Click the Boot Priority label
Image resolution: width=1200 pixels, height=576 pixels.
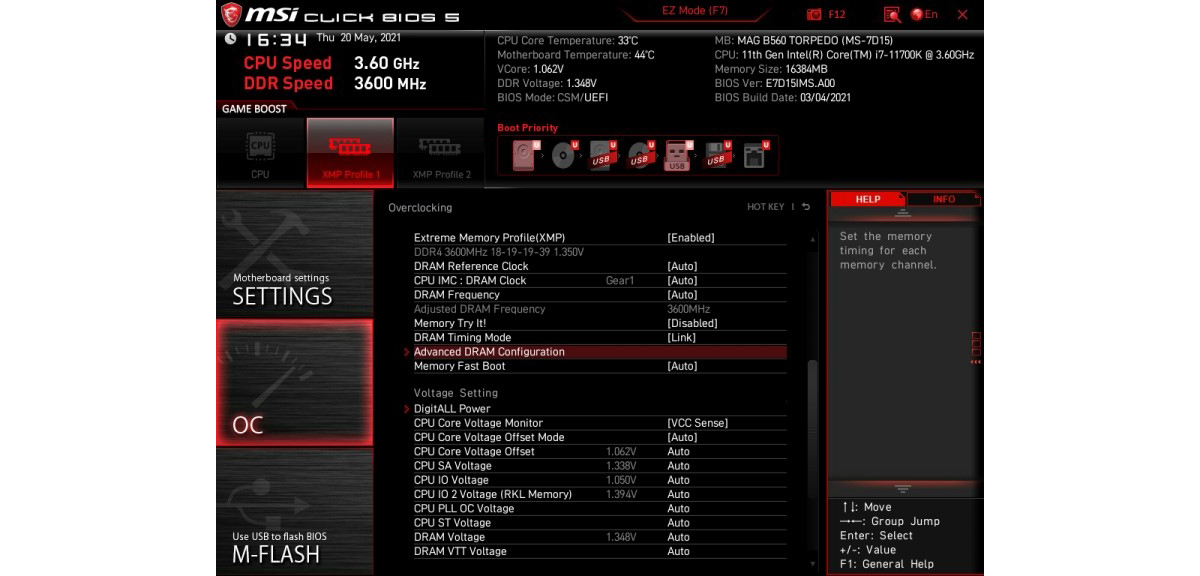(x=527, y=128)
